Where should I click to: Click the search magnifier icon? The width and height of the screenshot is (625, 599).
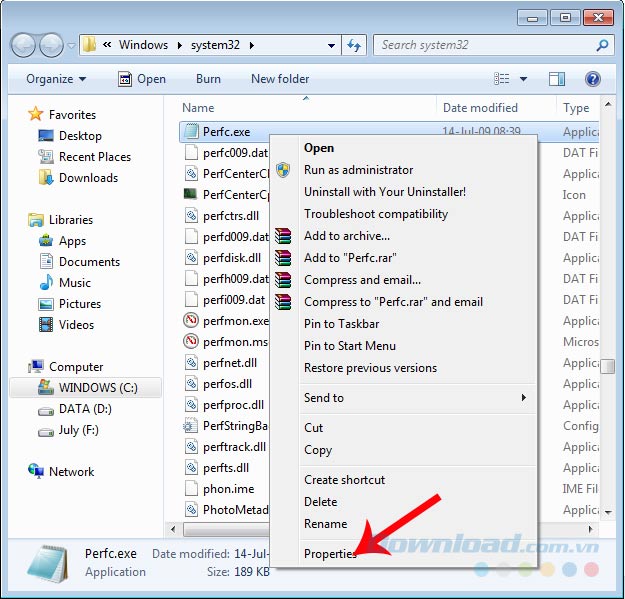602,45
